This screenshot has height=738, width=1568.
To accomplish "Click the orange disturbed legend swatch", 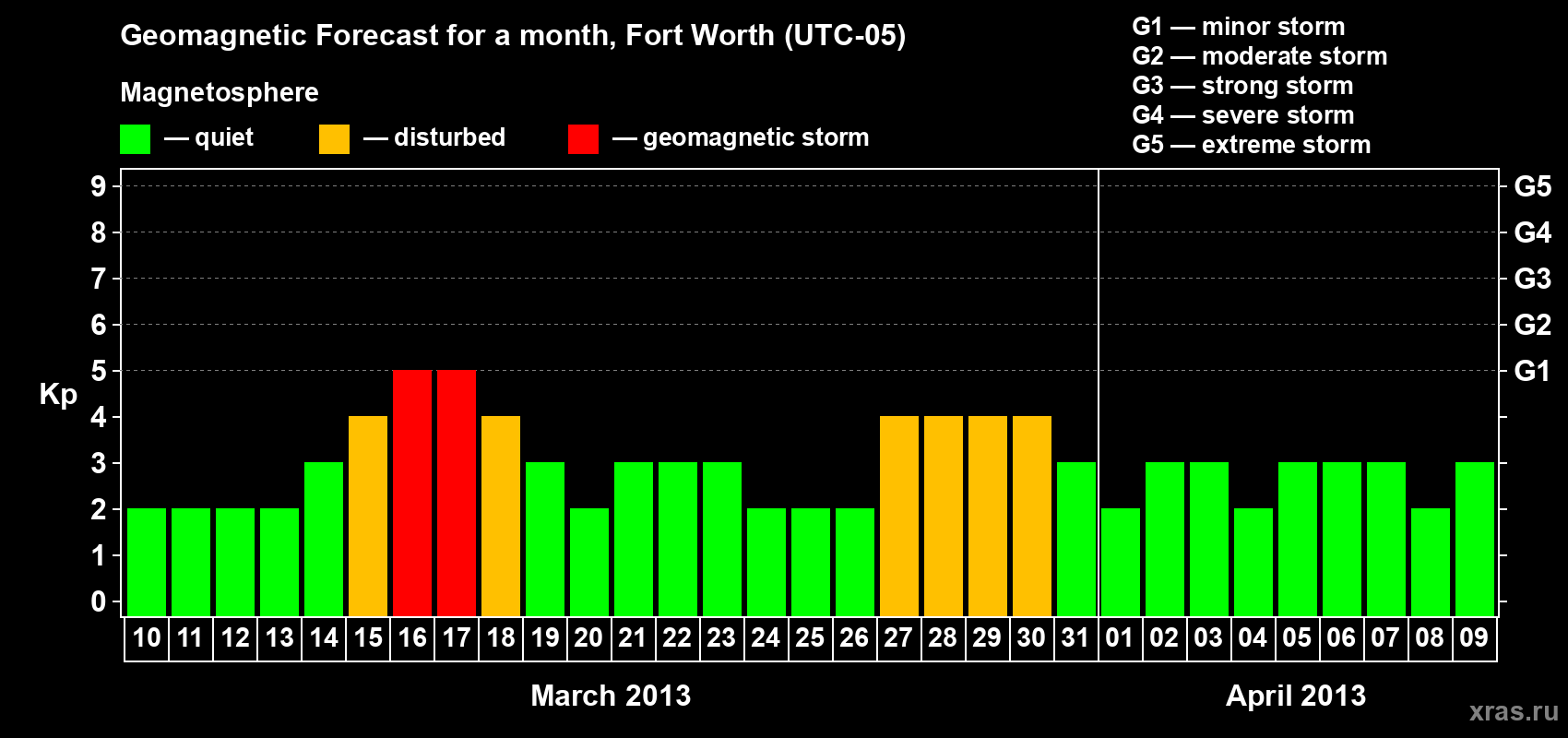I will click(x=335, y=139).
